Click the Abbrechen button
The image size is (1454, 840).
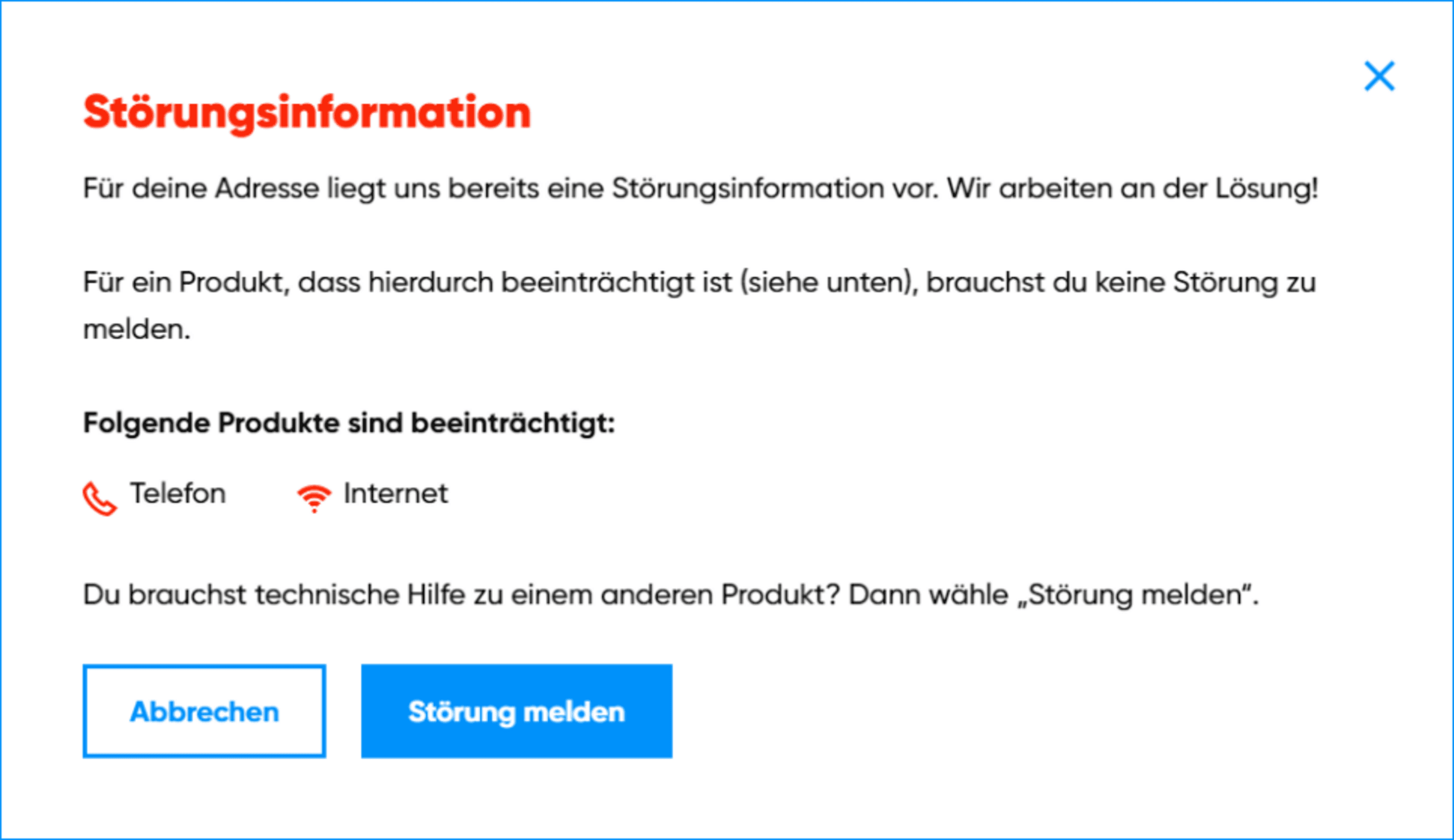204,711
